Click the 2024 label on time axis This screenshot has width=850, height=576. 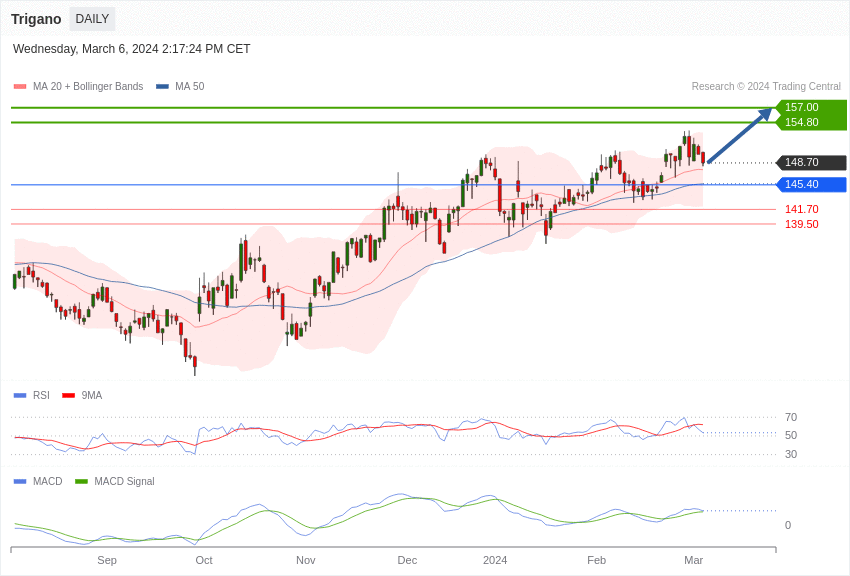(495, 560)
